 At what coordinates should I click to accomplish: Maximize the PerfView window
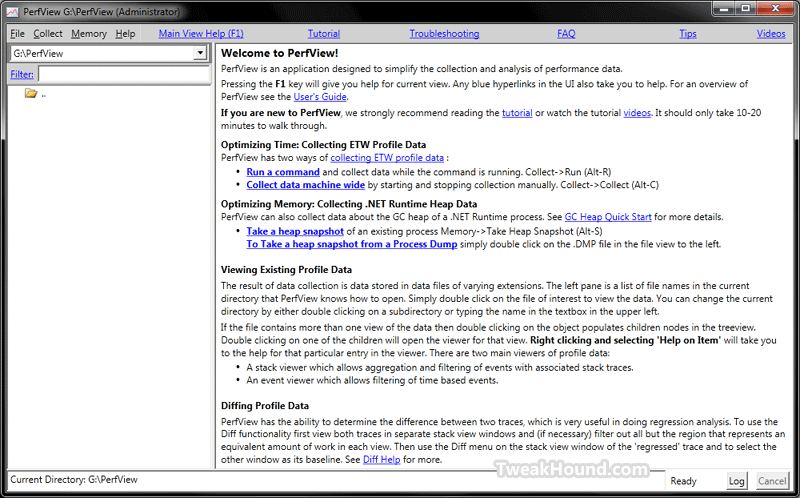(746, 9)
